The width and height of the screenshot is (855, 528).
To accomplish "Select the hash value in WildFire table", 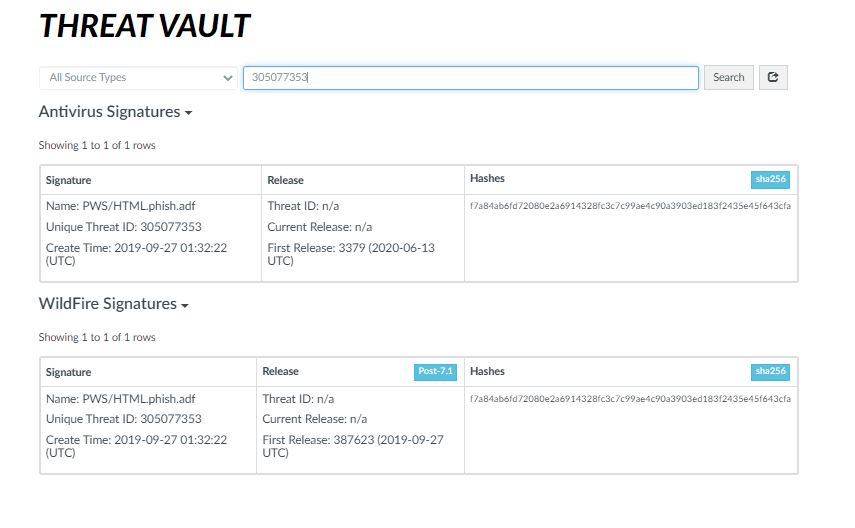I will coord(630,398).
